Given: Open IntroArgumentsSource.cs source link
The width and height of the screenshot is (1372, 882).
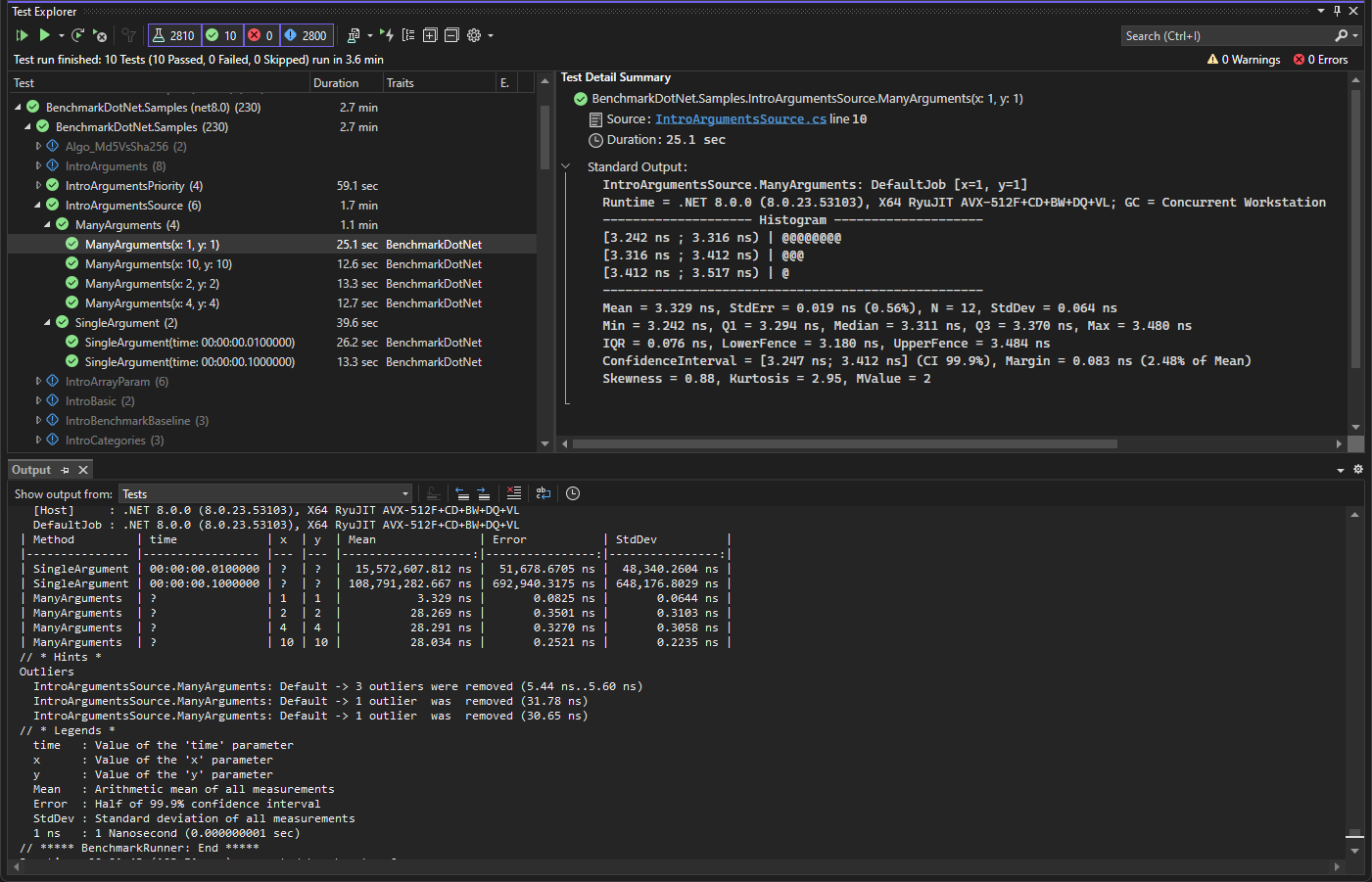Looking at the screenshot, I should 740,119.
